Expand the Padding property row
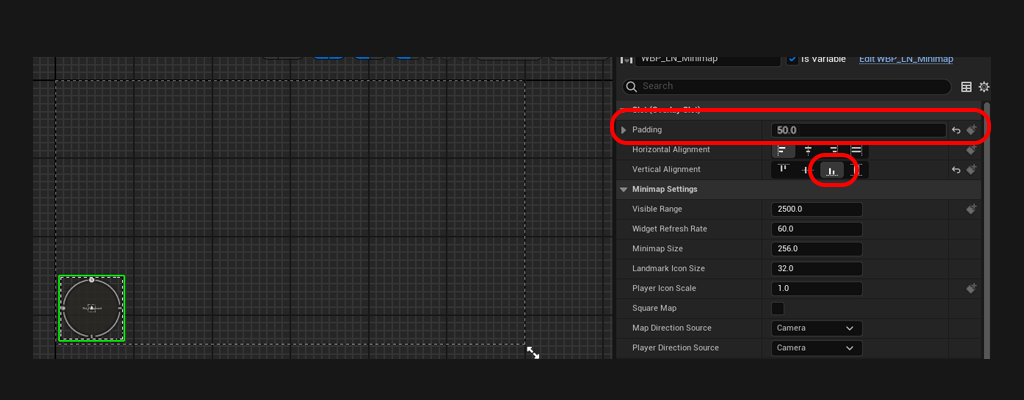This screenshot has height=400, width=1024. click(x=624, y=130)
